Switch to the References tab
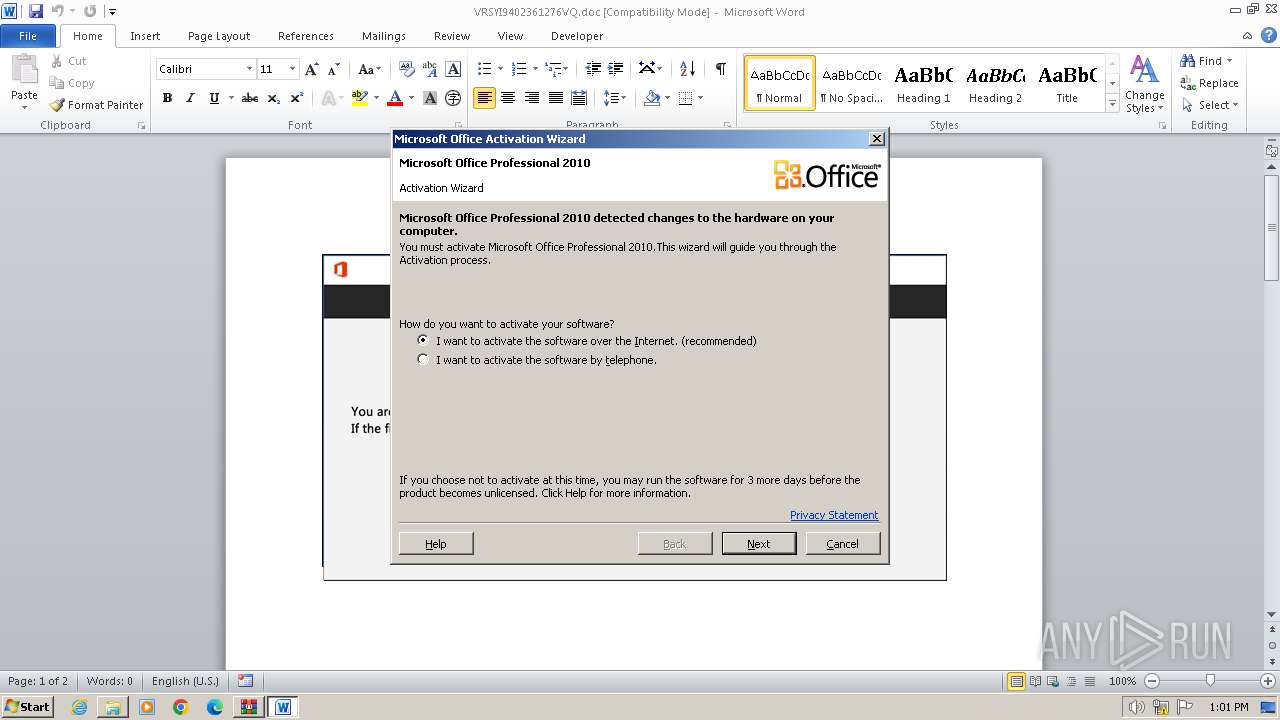The height and width of the screenshot is (720, 1280). click(x=306, y=36)
